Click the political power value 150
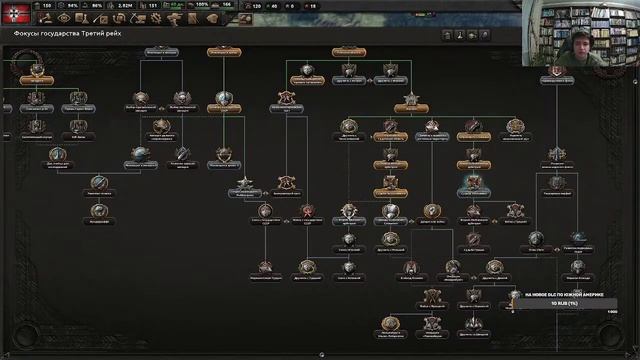 47,6
